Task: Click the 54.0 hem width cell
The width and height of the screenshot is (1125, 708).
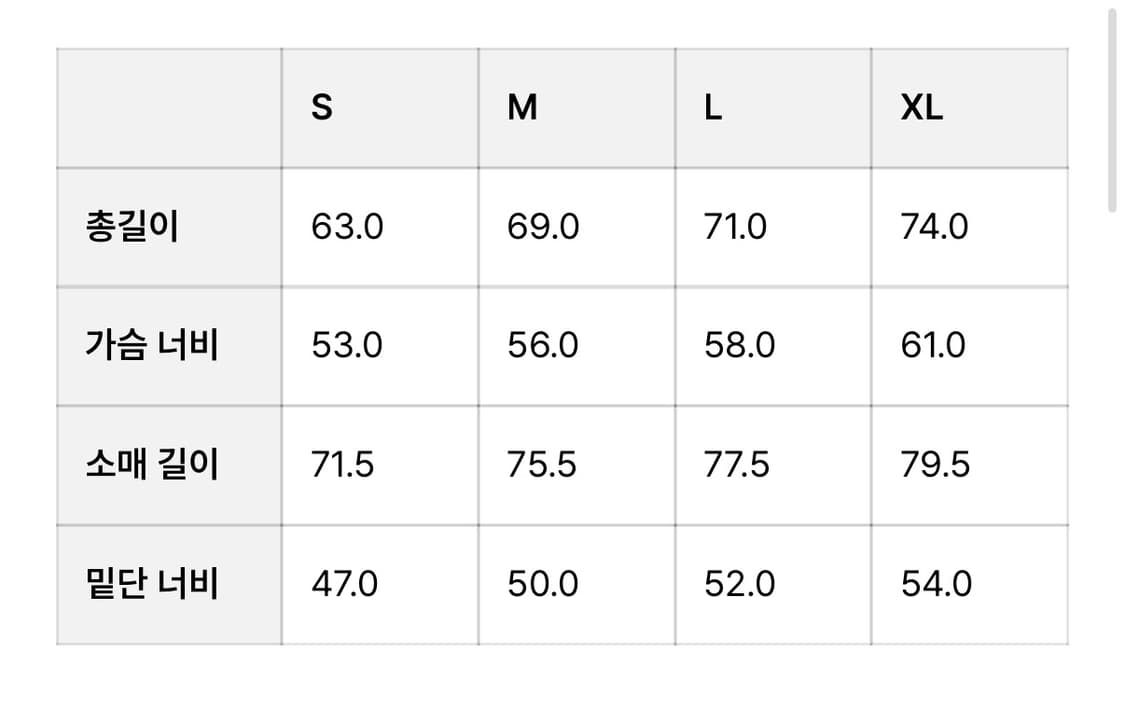Action: point(936,584)
